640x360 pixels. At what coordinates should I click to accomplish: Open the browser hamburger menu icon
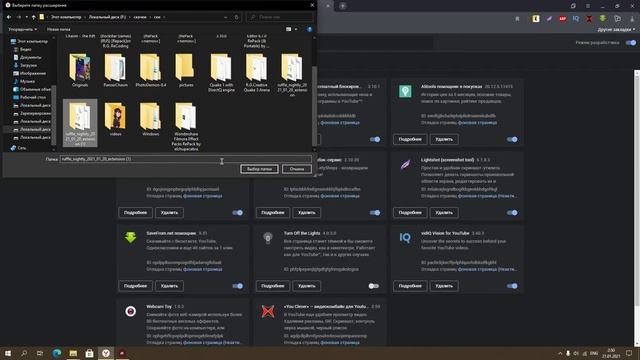[588, 6]
